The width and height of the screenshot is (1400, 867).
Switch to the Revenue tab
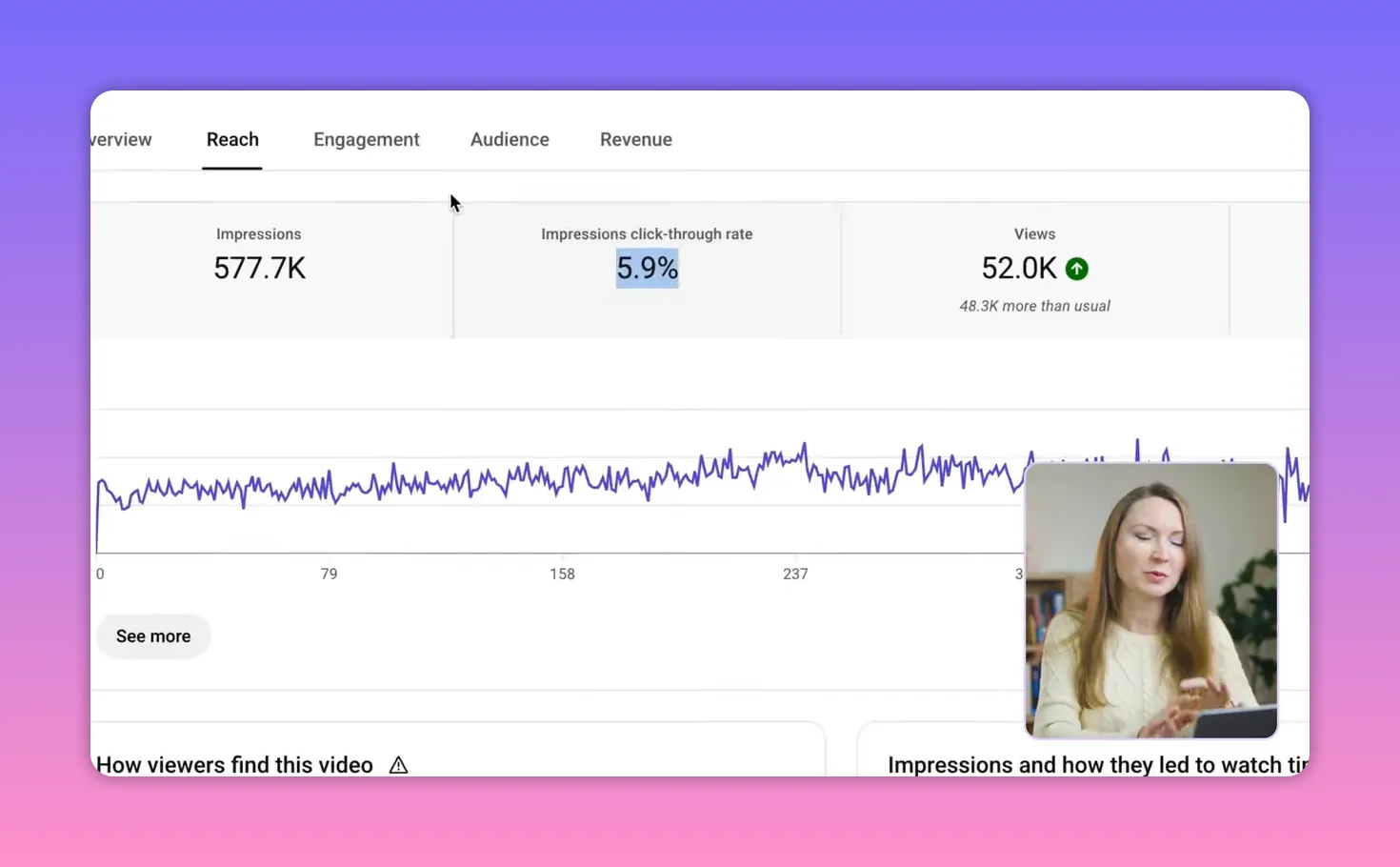tap(635, 139)
